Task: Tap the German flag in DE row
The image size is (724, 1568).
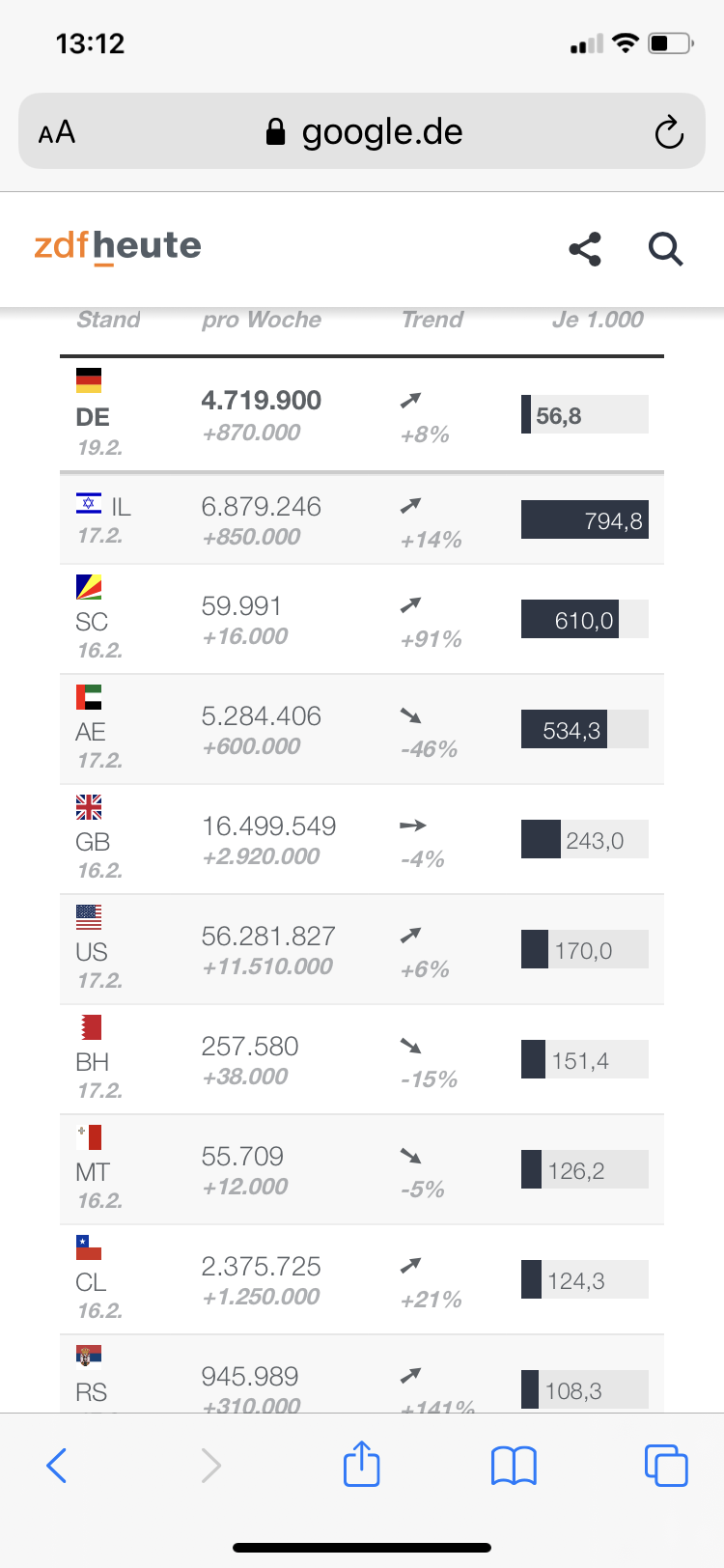Action: click(x=89, y=380)
